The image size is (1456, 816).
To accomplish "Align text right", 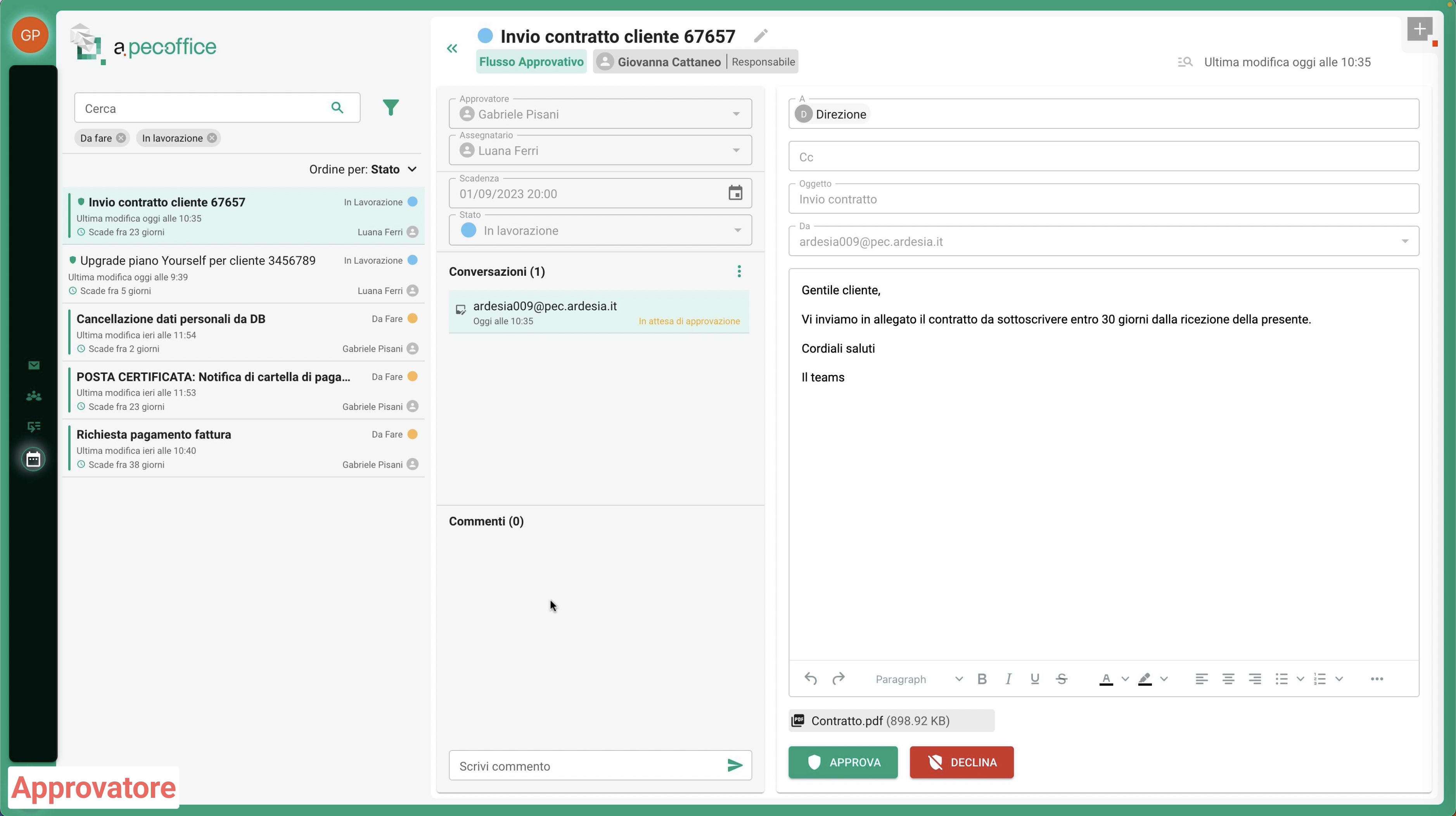I will pos(1255,679).
